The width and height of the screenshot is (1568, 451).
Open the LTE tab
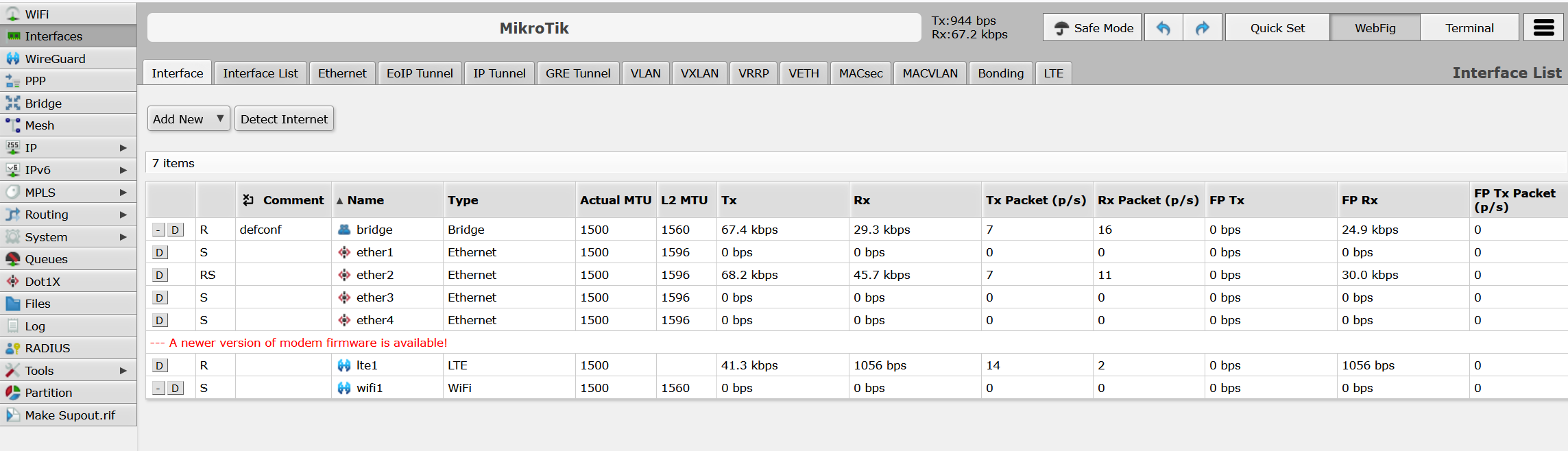(1054, 73)
